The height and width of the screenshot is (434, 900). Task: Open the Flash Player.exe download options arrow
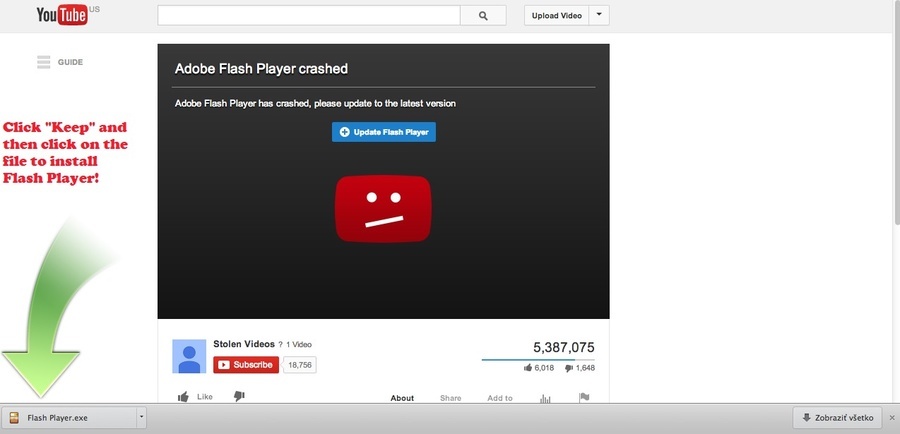pos(141,418)
